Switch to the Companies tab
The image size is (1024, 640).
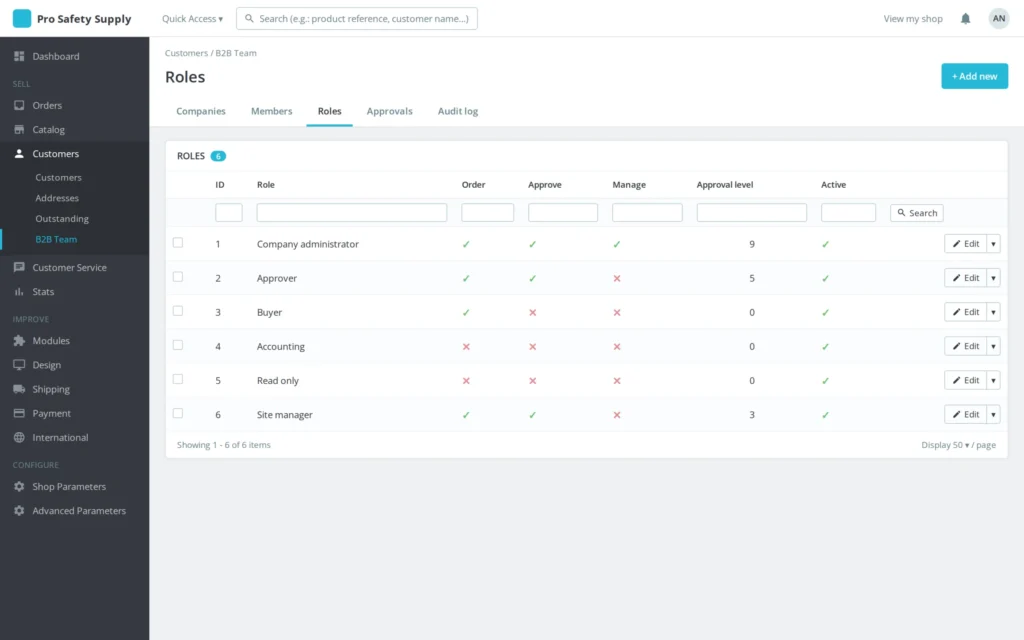pyautogui.click(x=200, y=111)
